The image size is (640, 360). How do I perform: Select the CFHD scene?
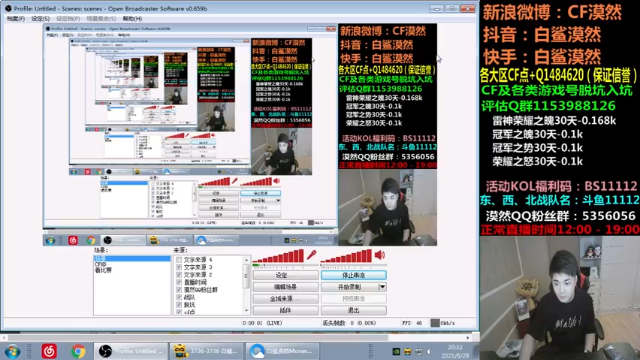100,264
